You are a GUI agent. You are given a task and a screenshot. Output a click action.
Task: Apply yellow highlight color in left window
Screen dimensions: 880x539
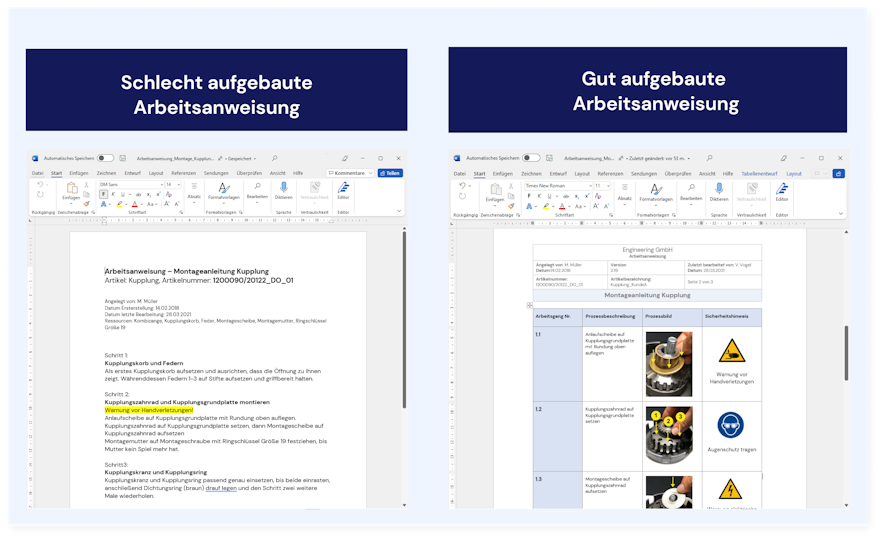coord(120,204)
